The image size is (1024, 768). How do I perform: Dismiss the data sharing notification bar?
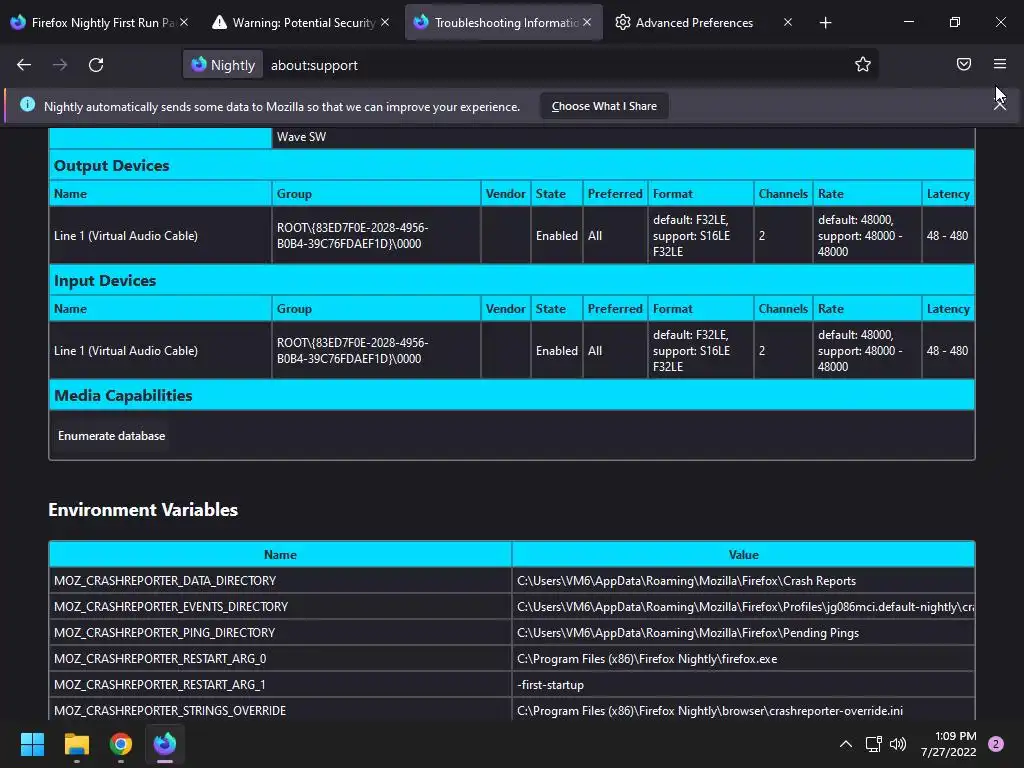[x=1000, y=106]
